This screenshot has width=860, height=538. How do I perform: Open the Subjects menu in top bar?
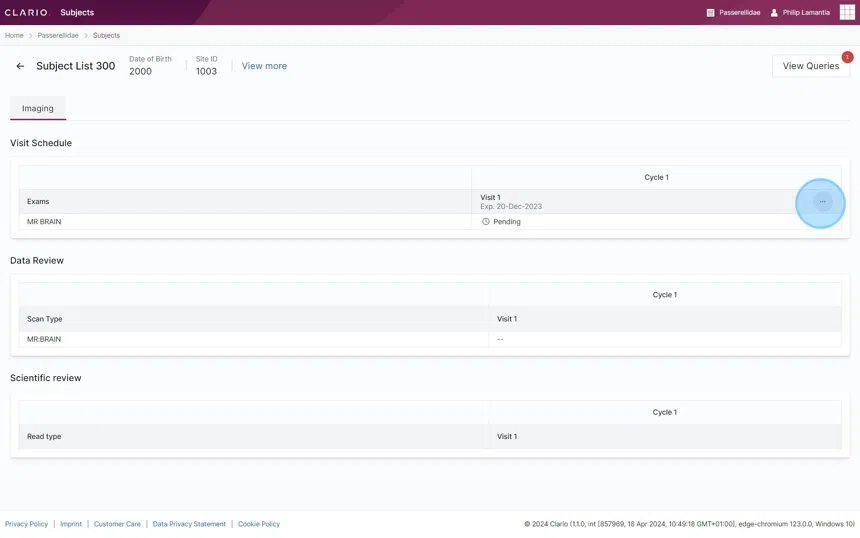click(77, 12)
